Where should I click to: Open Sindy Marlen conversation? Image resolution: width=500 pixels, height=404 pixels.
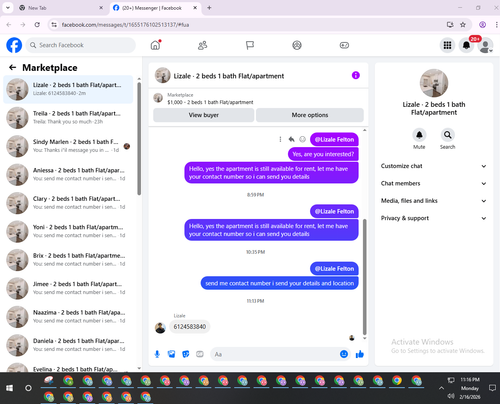[68, 146]
